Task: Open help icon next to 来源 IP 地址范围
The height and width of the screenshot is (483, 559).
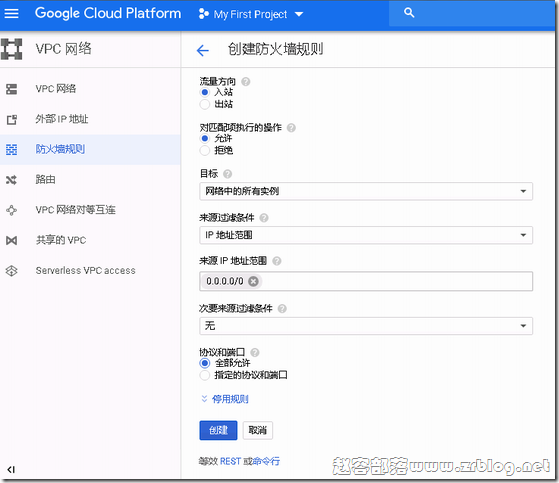Action: tap(277, 261)
